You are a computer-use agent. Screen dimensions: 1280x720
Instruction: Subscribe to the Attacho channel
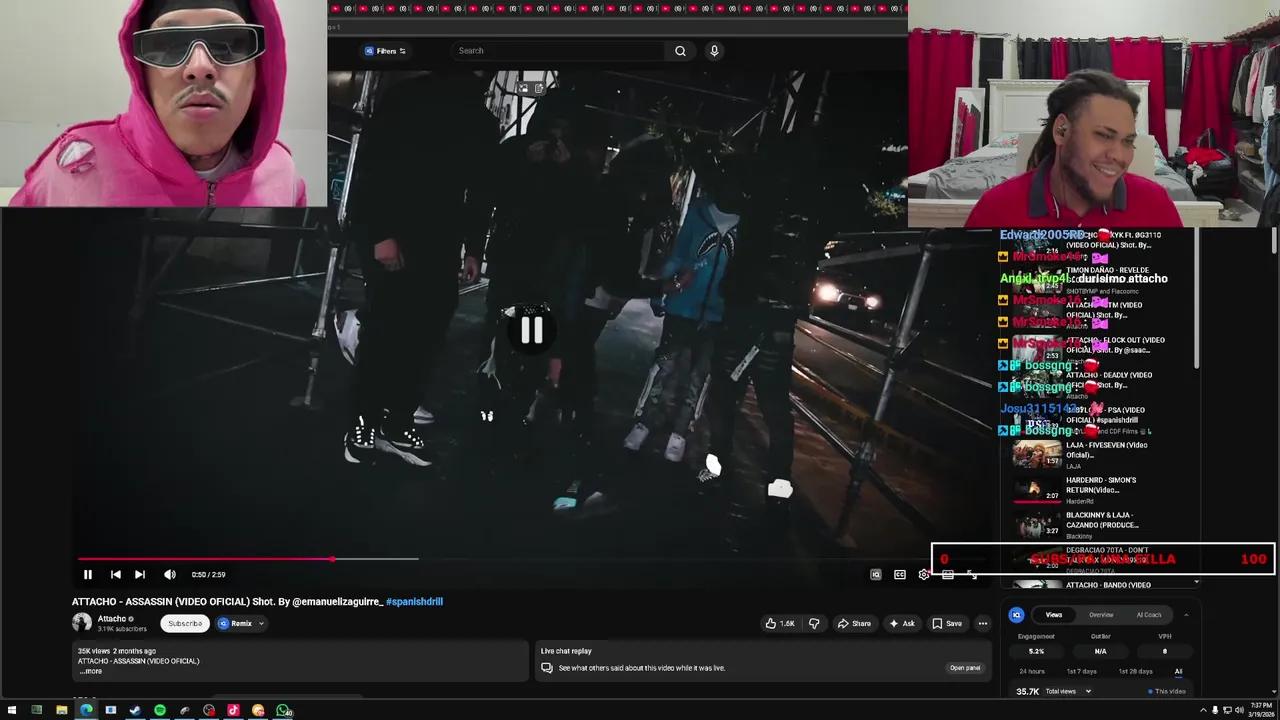tap(185, 623)
